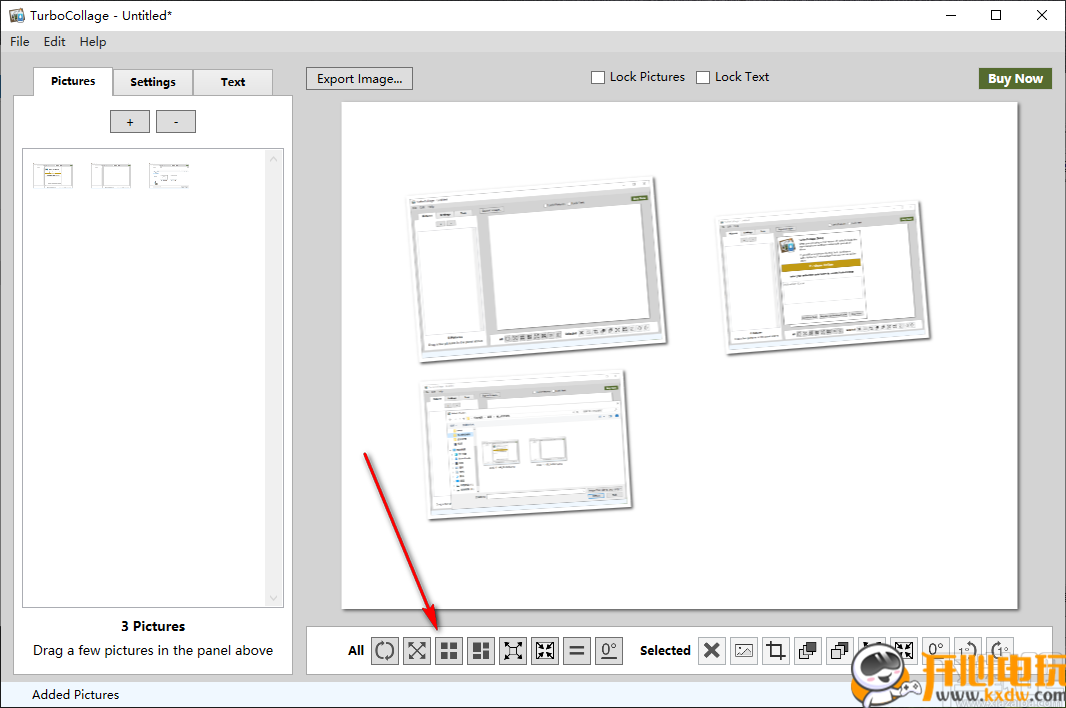Delete selected picture with X icon
The width and height of the screenshot is (1066, 708).
point(711,651)
